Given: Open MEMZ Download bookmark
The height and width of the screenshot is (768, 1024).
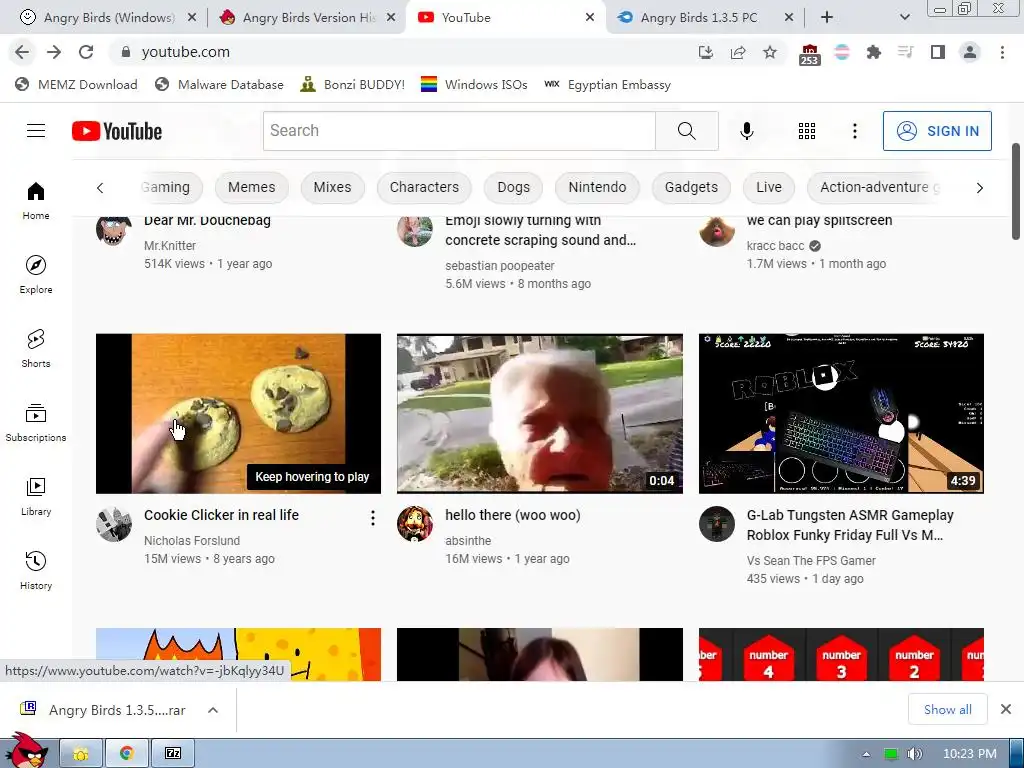Looking at the screenshot, I should [76, 84].
